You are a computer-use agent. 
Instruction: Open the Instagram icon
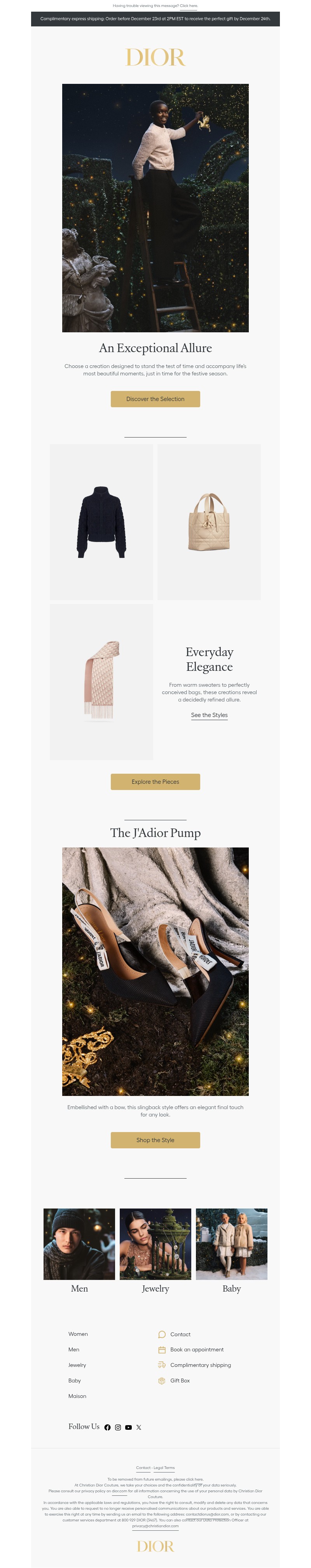click(118, 1427)
